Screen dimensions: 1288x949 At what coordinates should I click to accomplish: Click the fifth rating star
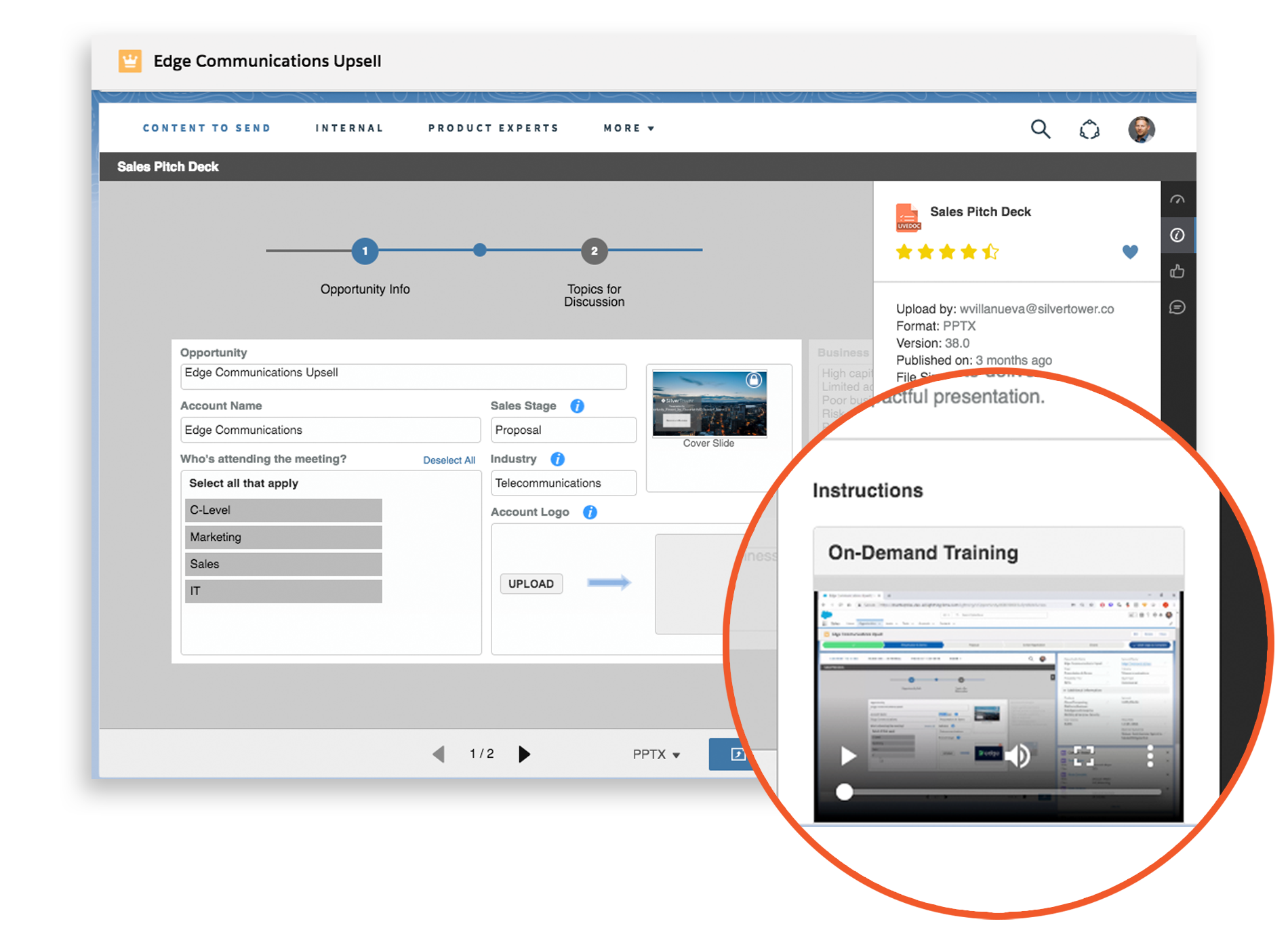[x=990, y=252]
